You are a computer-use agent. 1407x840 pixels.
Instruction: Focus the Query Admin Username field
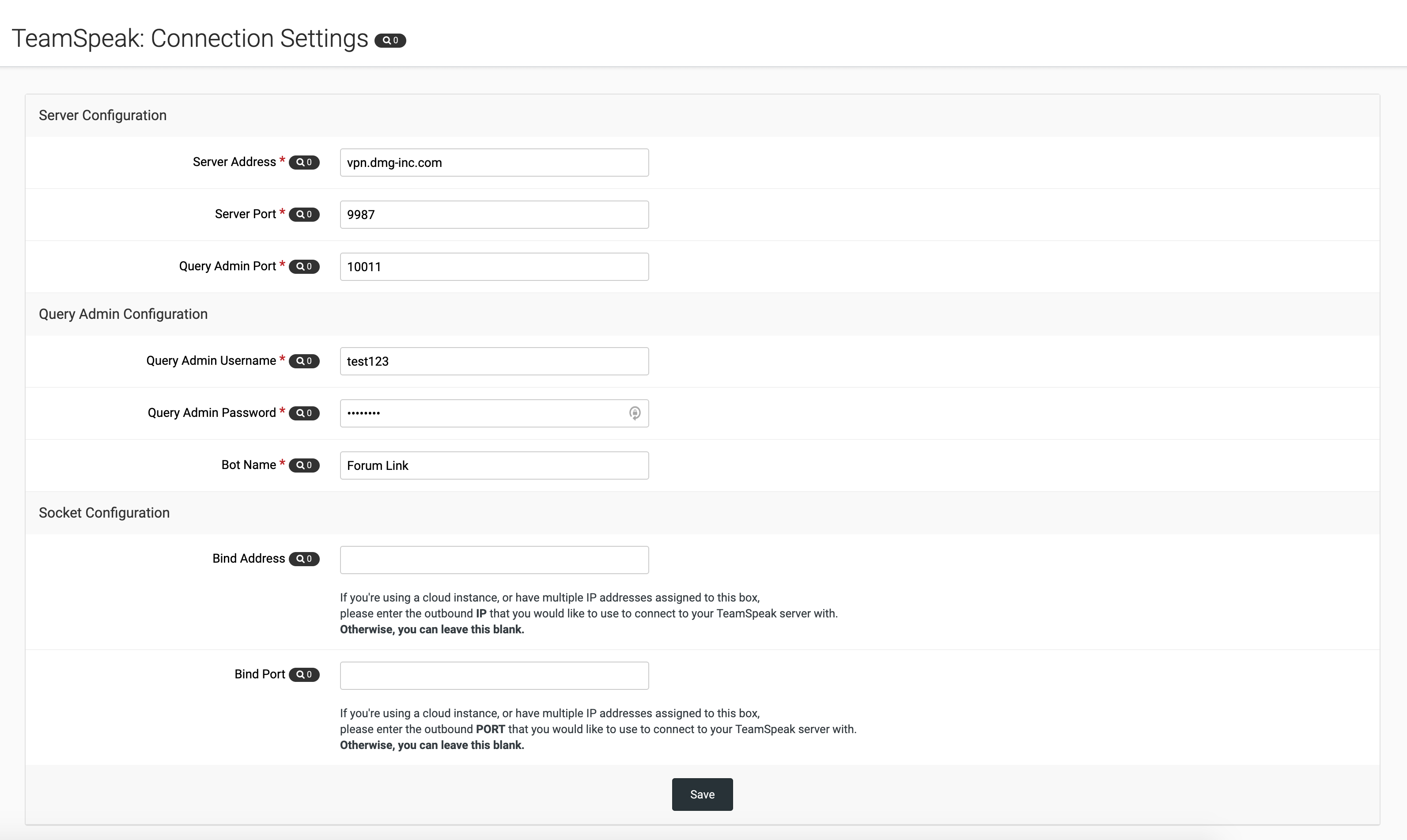494,361
